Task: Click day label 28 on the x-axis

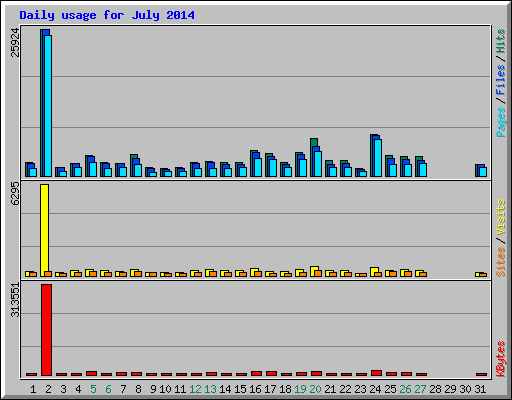Action: pyautogui.click(x=435, y=389)
